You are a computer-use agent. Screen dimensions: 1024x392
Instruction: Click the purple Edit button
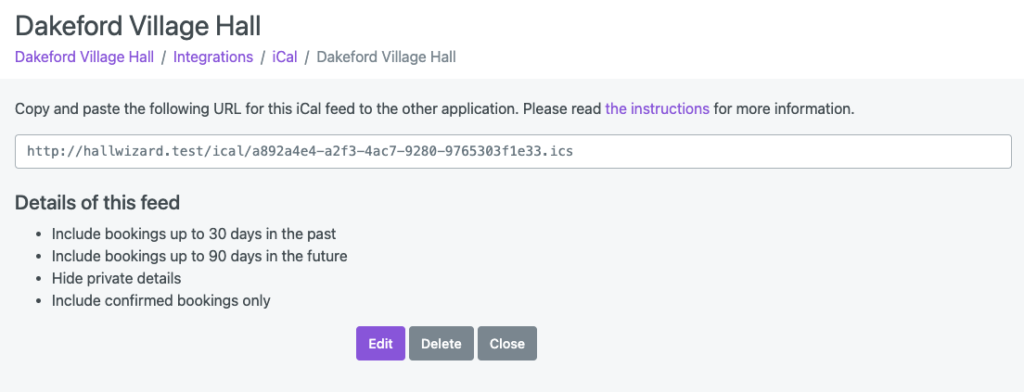point(380,344)
